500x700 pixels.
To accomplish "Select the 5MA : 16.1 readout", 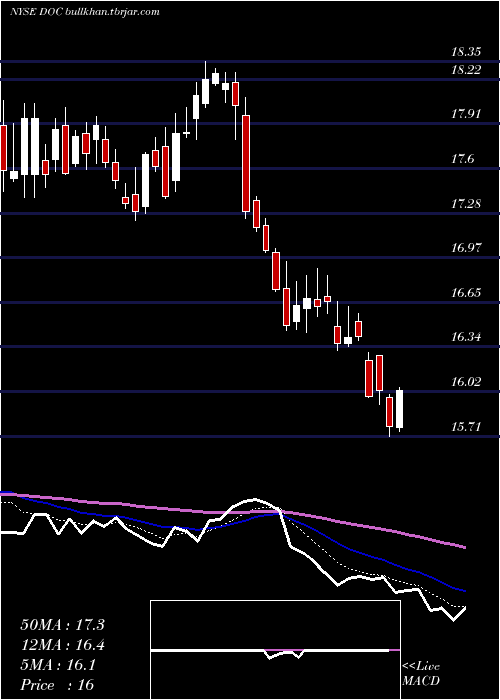I will (58, 665).
